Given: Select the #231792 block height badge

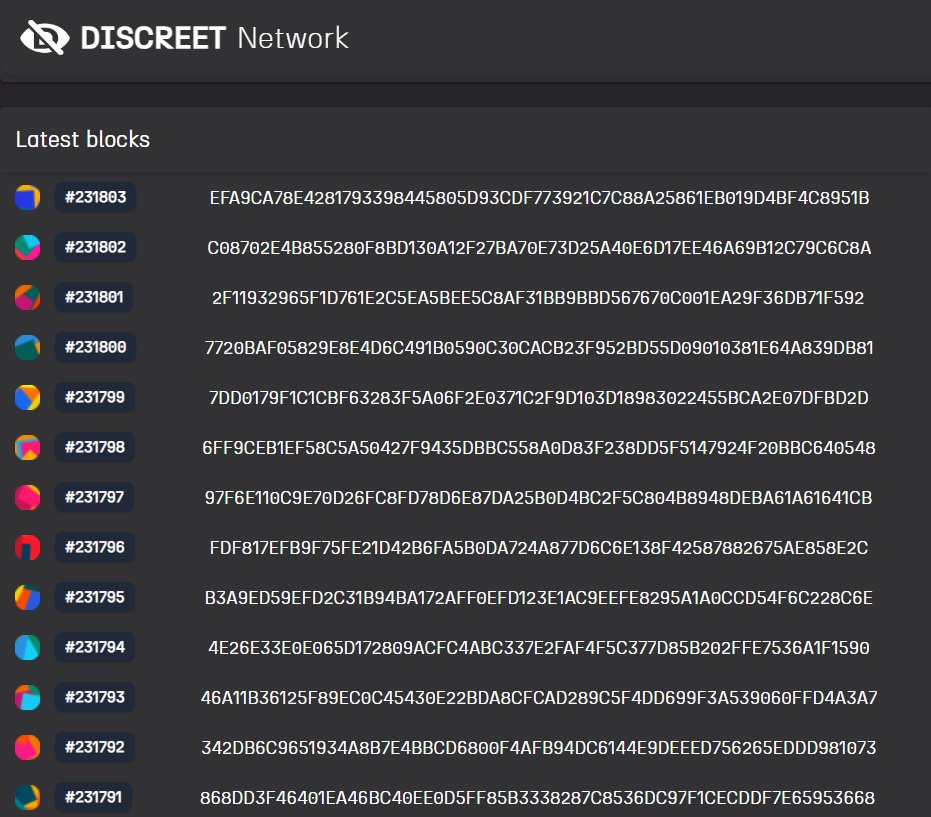Looking at the screenshot, I should [x=94, y=747].
